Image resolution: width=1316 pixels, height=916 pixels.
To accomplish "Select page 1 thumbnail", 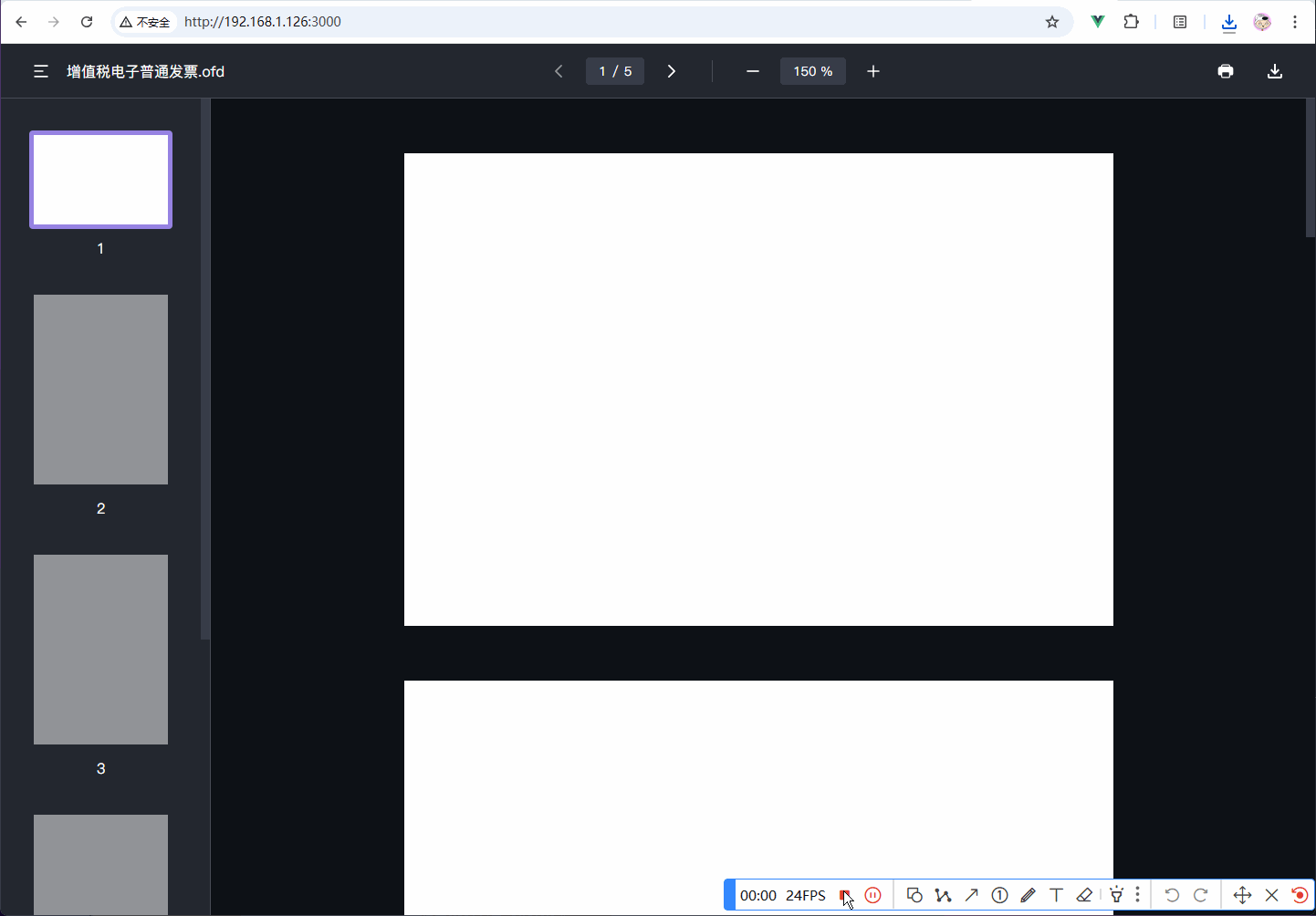I will pyautogui.click(x=100, y=180).
